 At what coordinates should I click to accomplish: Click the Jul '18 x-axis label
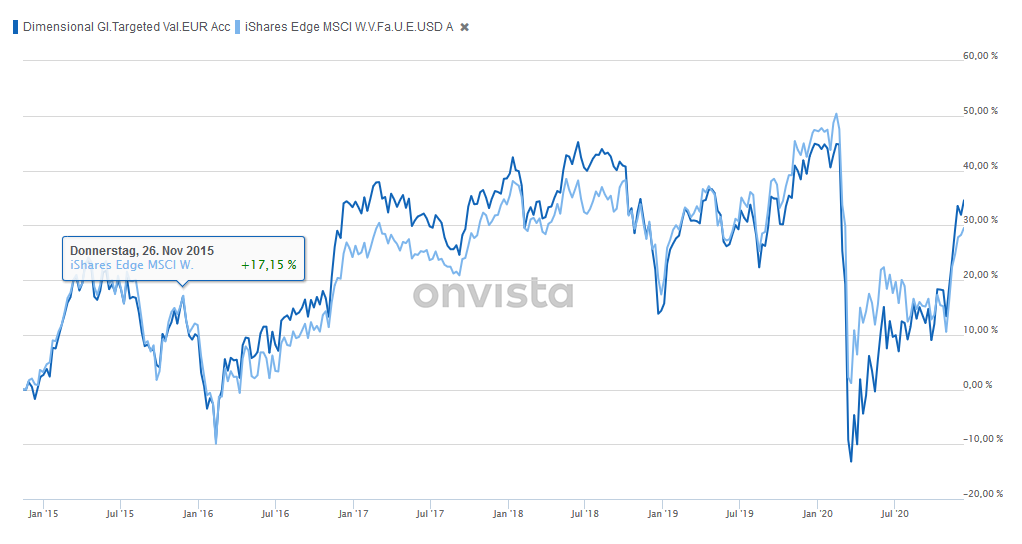click(585, 514)
